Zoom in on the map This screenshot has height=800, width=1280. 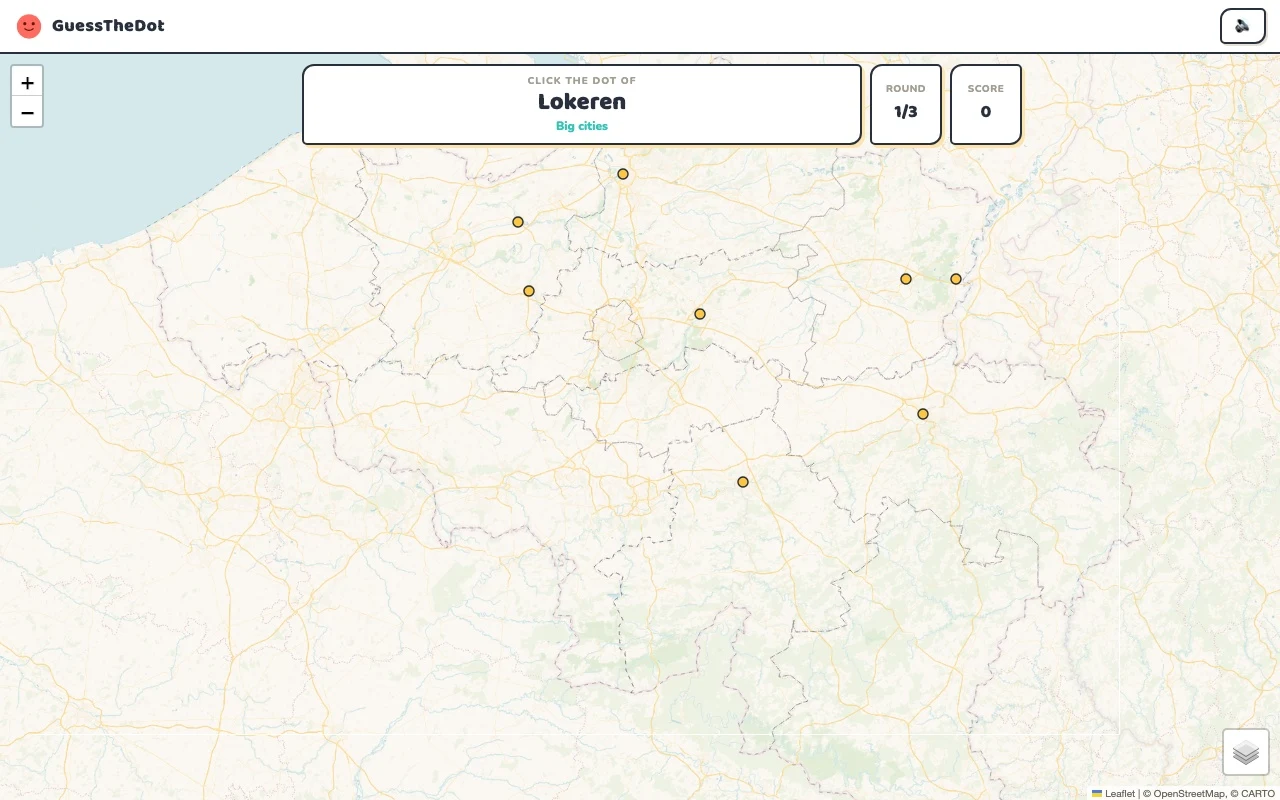[x=27, y=82]
